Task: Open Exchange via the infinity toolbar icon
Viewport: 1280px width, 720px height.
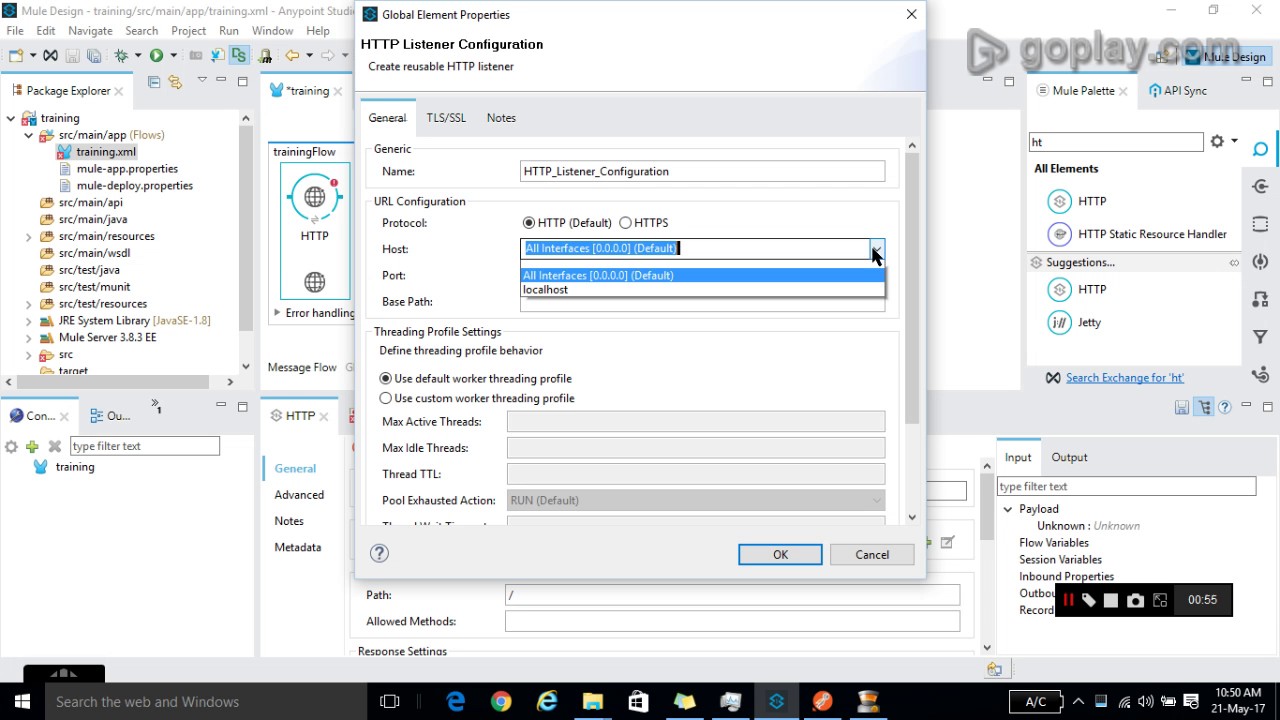Action: click(50, 56)
